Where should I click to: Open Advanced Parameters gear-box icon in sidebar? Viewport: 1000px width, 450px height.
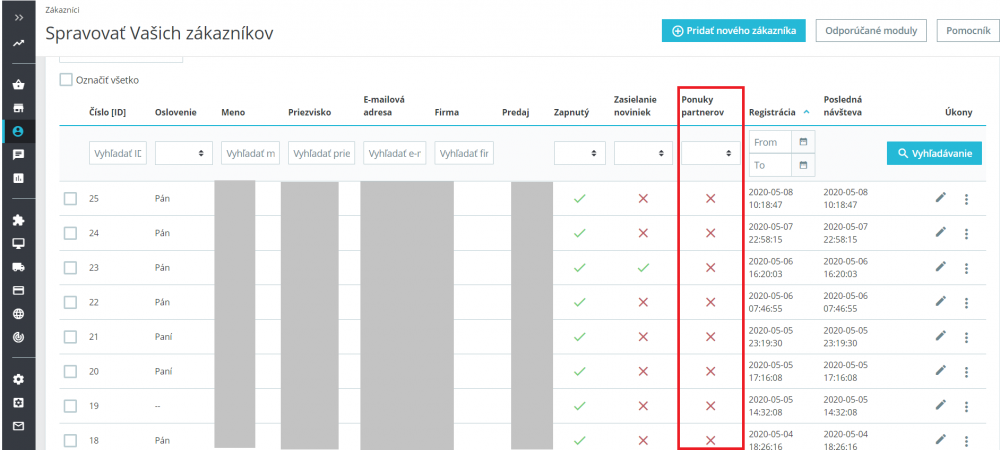click(18, 403)
